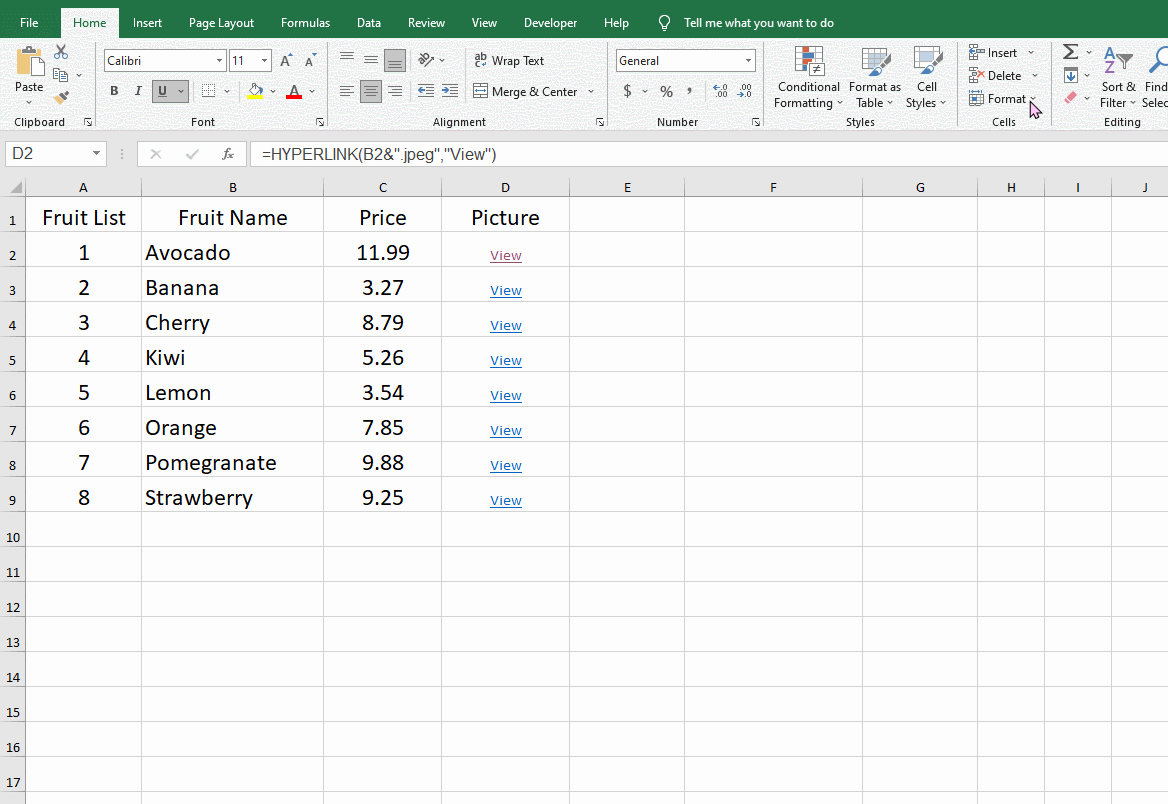Click the red font color swatch
Screen dimensions: 1168x804
(x=294, y=91)
